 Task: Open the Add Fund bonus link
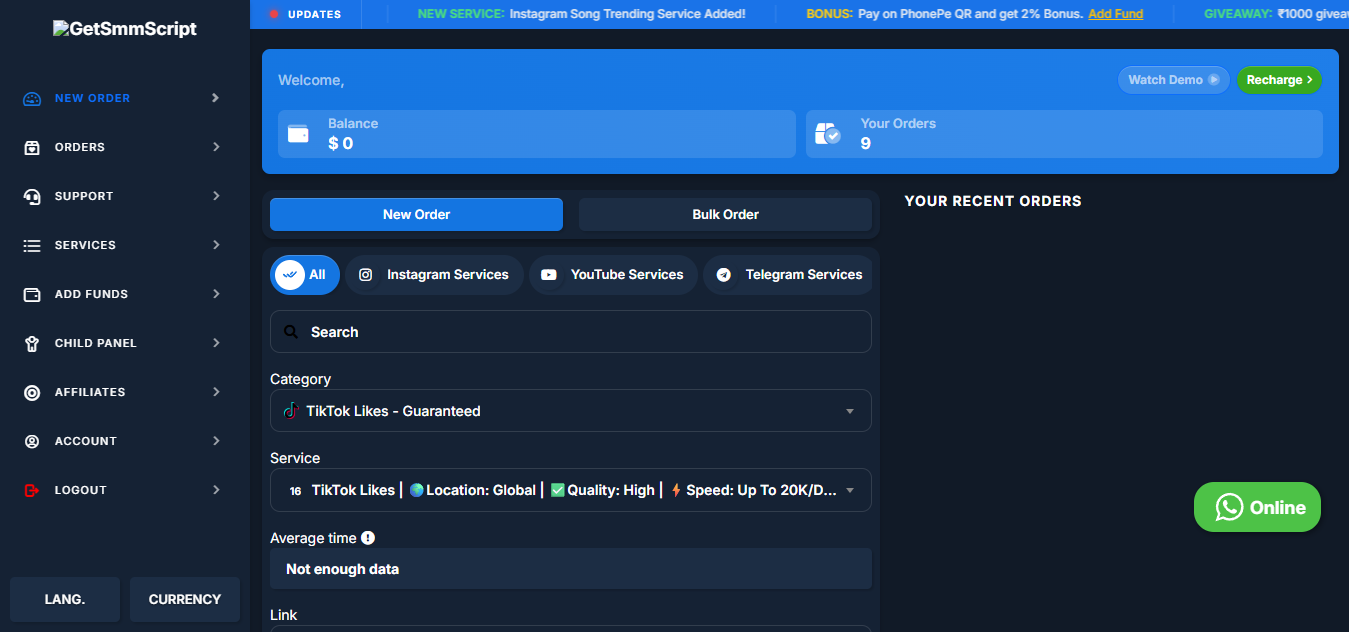[1115, 14]
